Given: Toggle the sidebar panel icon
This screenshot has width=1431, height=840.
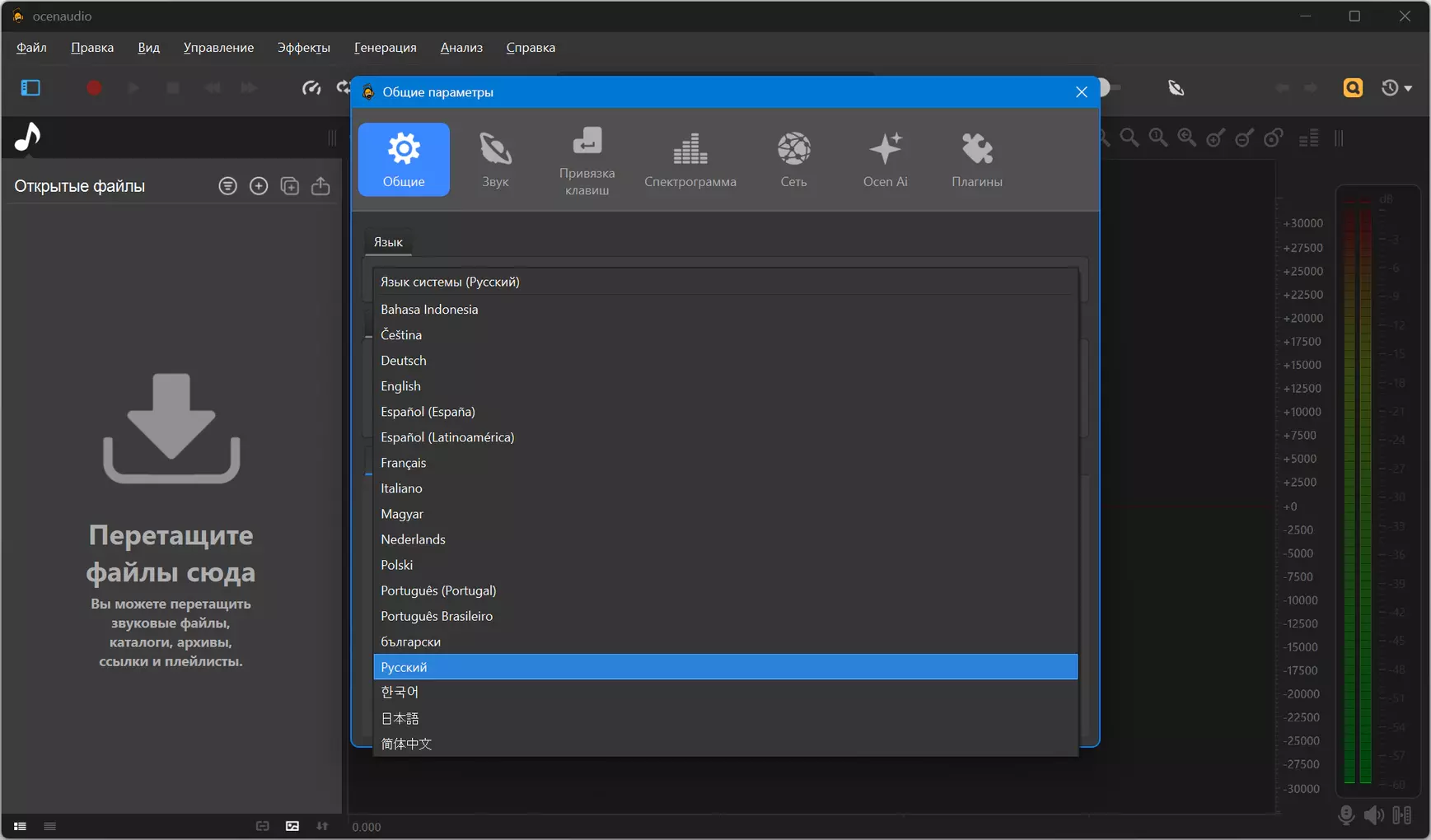Looking at the screenshot, I should coord(30,87).
